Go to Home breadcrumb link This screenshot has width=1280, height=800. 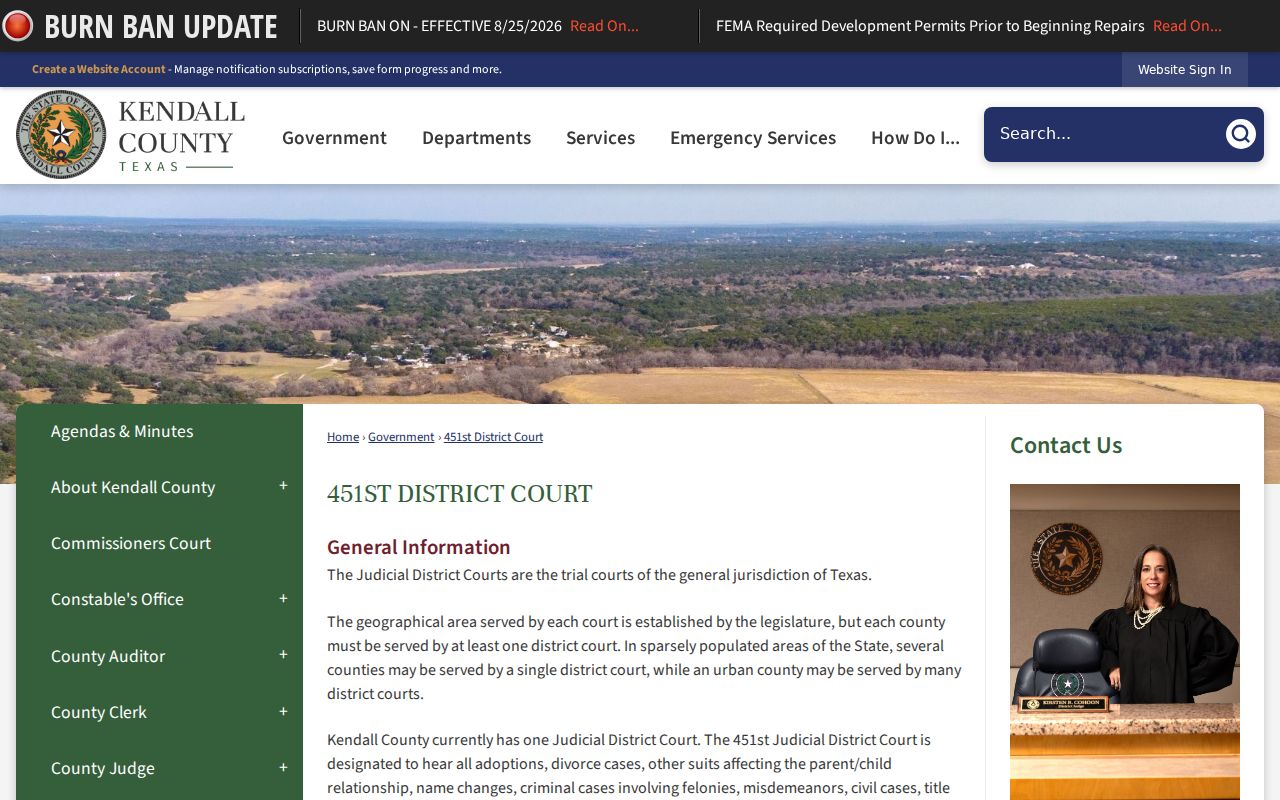tap(343, 437)
